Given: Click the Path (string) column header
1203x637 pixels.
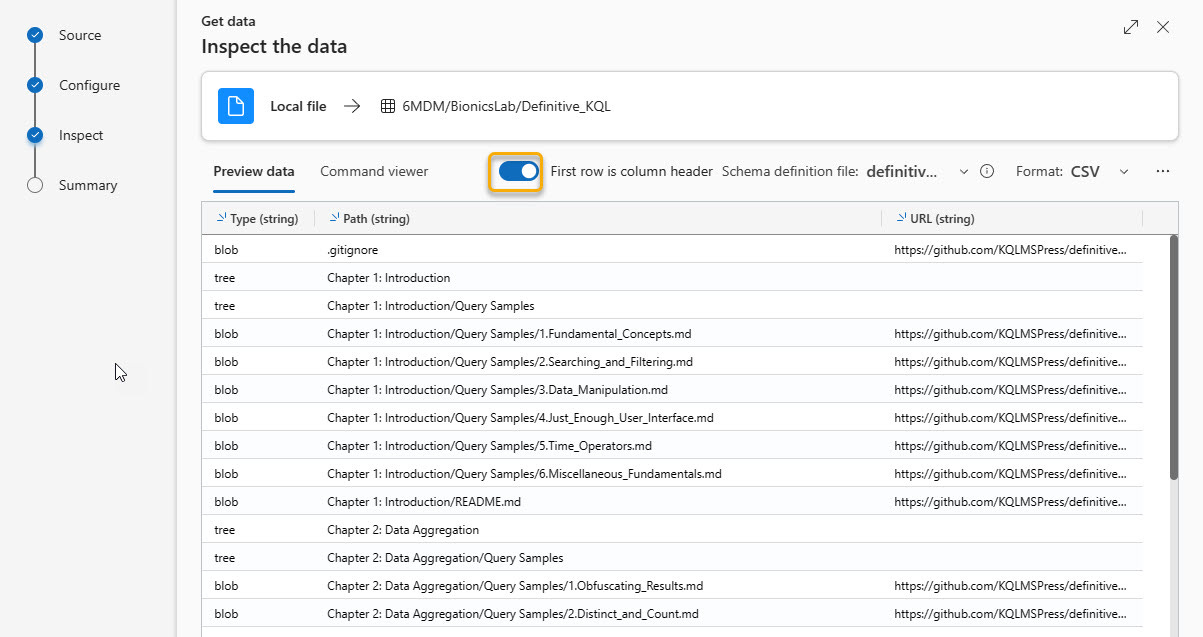Looking at the screenshot, I should tap(598, 218).
